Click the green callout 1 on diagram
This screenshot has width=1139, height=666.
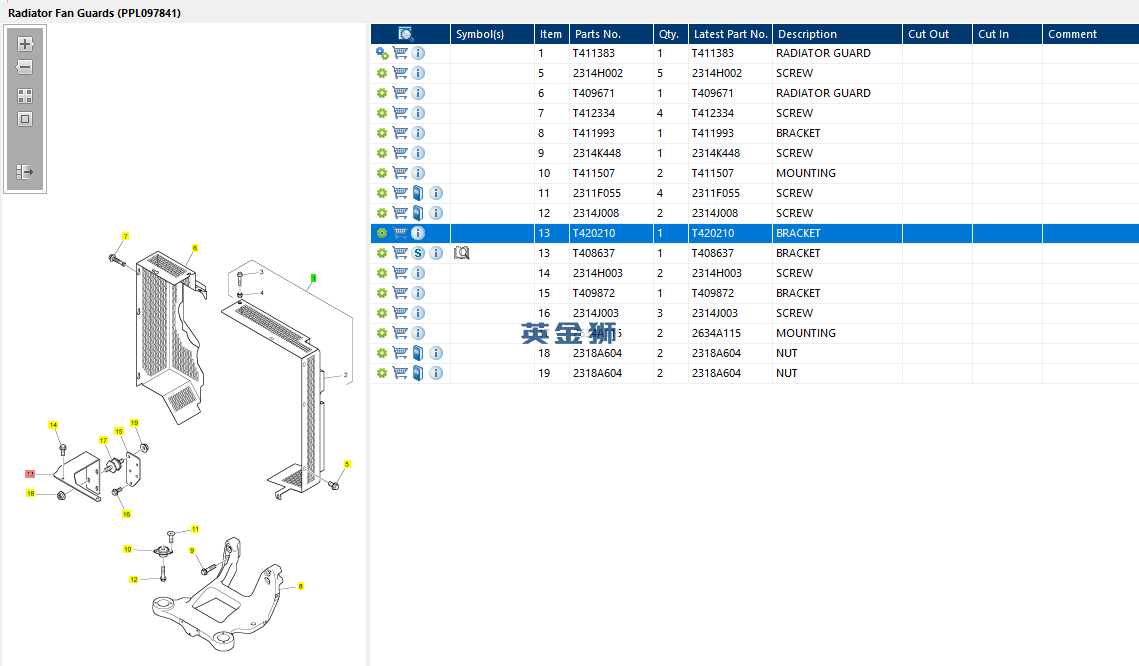[x=314, y=278]
